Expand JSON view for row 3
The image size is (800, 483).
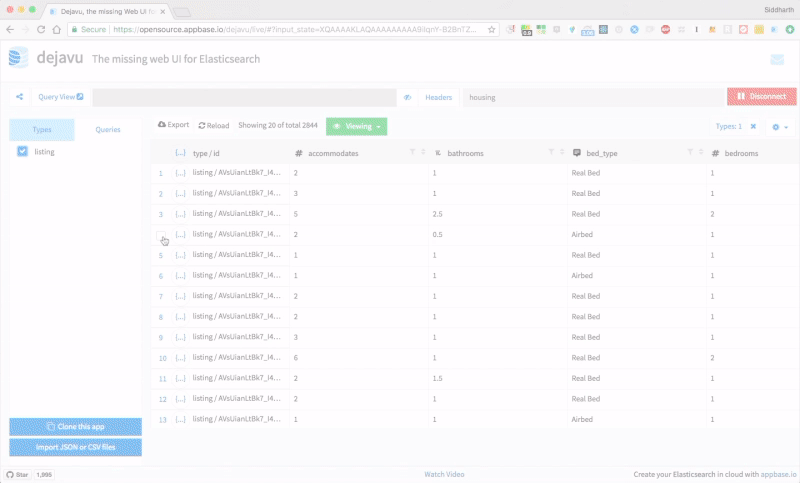(x=180, y=214)
